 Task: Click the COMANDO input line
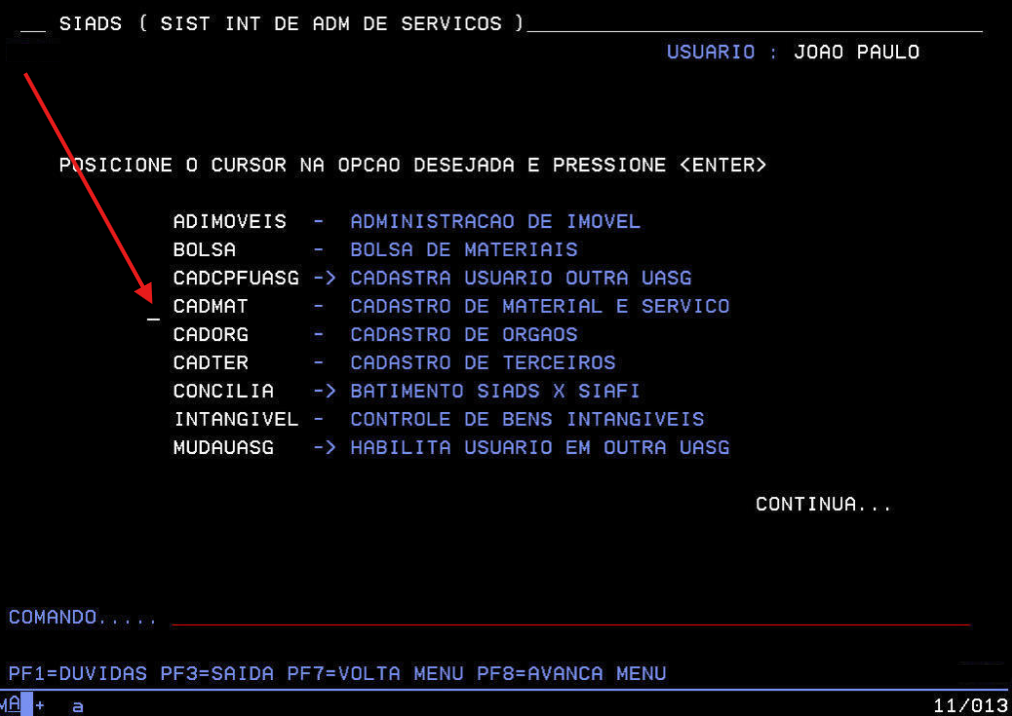[x=570, y=618]
